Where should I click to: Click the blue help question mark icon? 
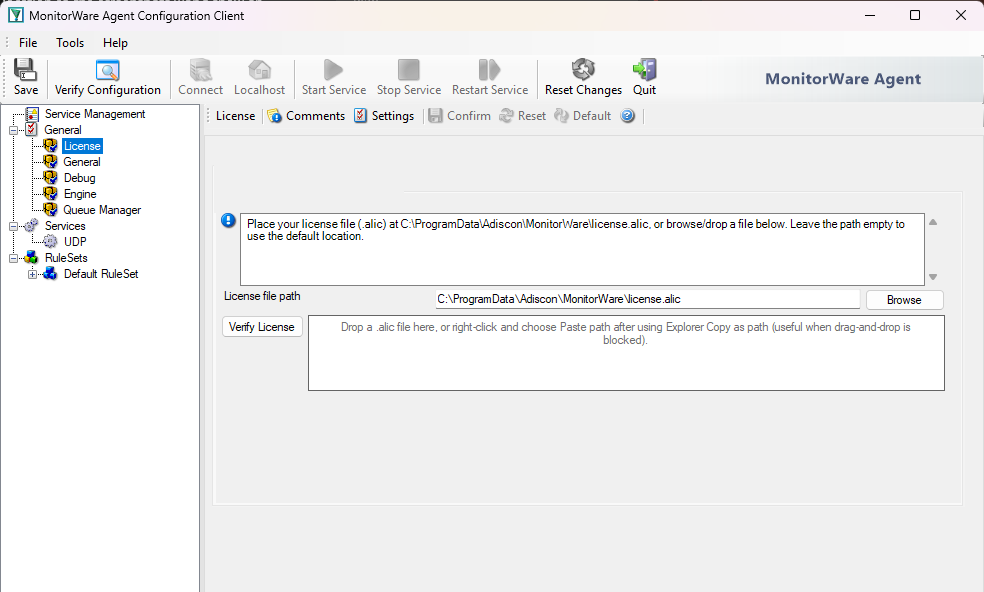628,116
